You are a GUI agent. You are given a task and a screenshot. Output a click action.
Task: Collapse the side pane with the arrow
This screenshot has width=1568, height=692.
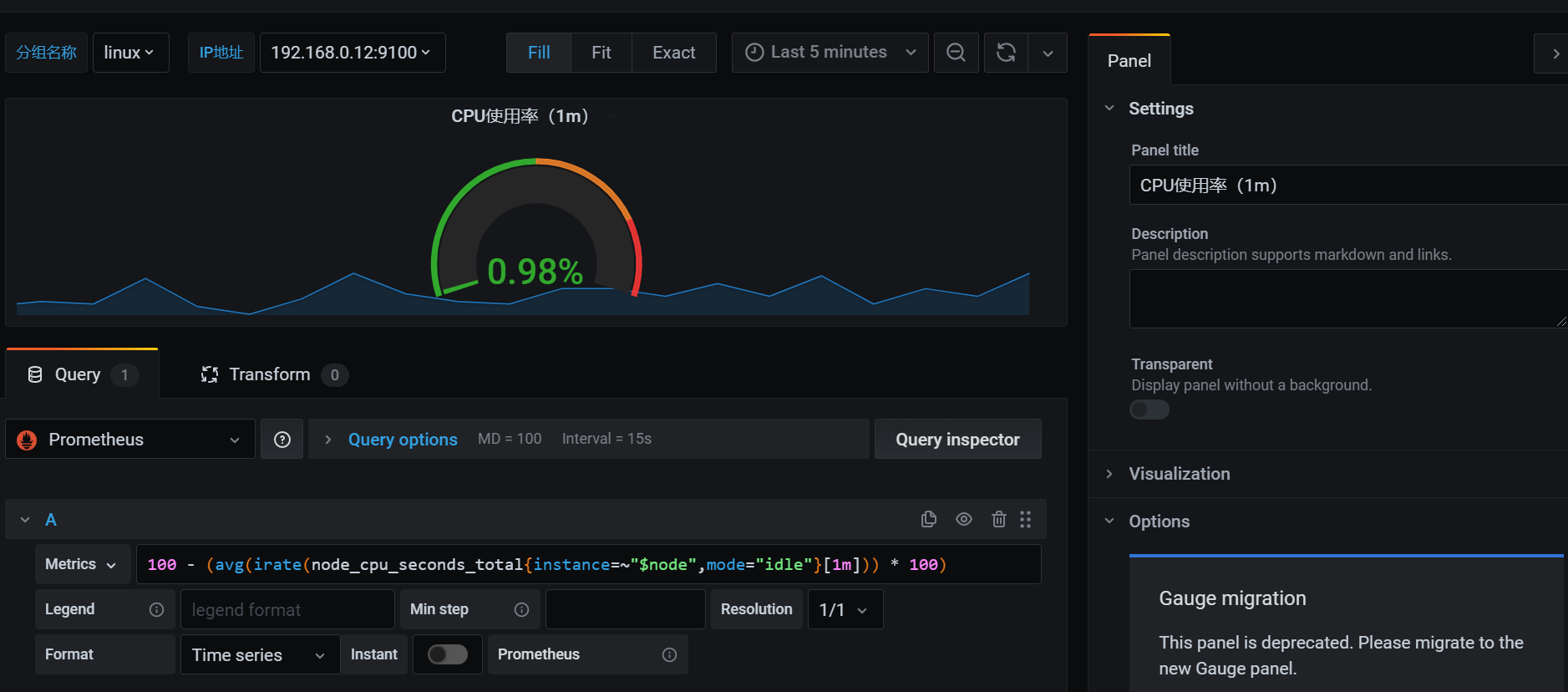point(1553,53)
